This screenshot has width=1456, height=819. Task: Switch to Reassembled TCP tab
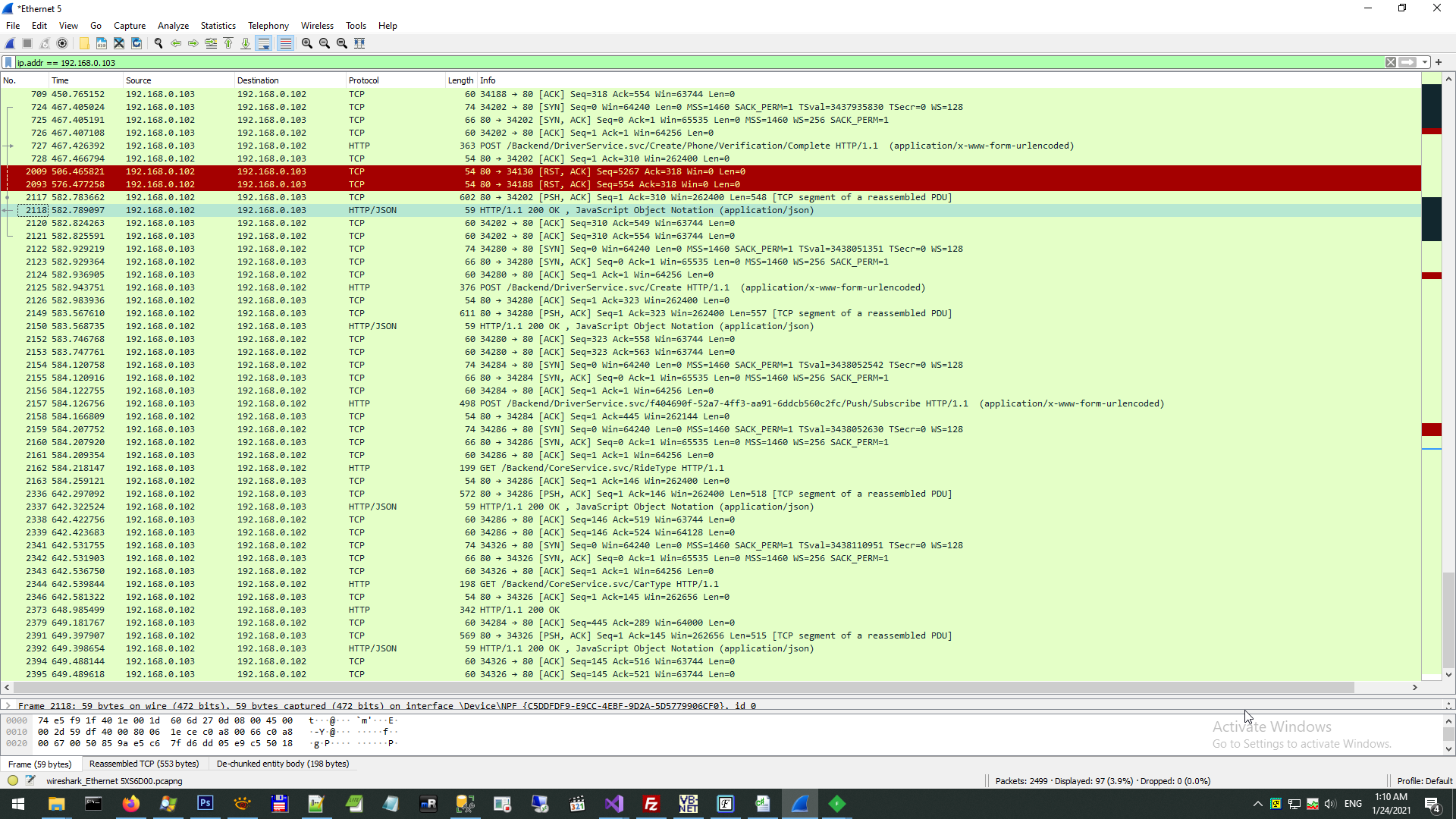tap(144, 764)
